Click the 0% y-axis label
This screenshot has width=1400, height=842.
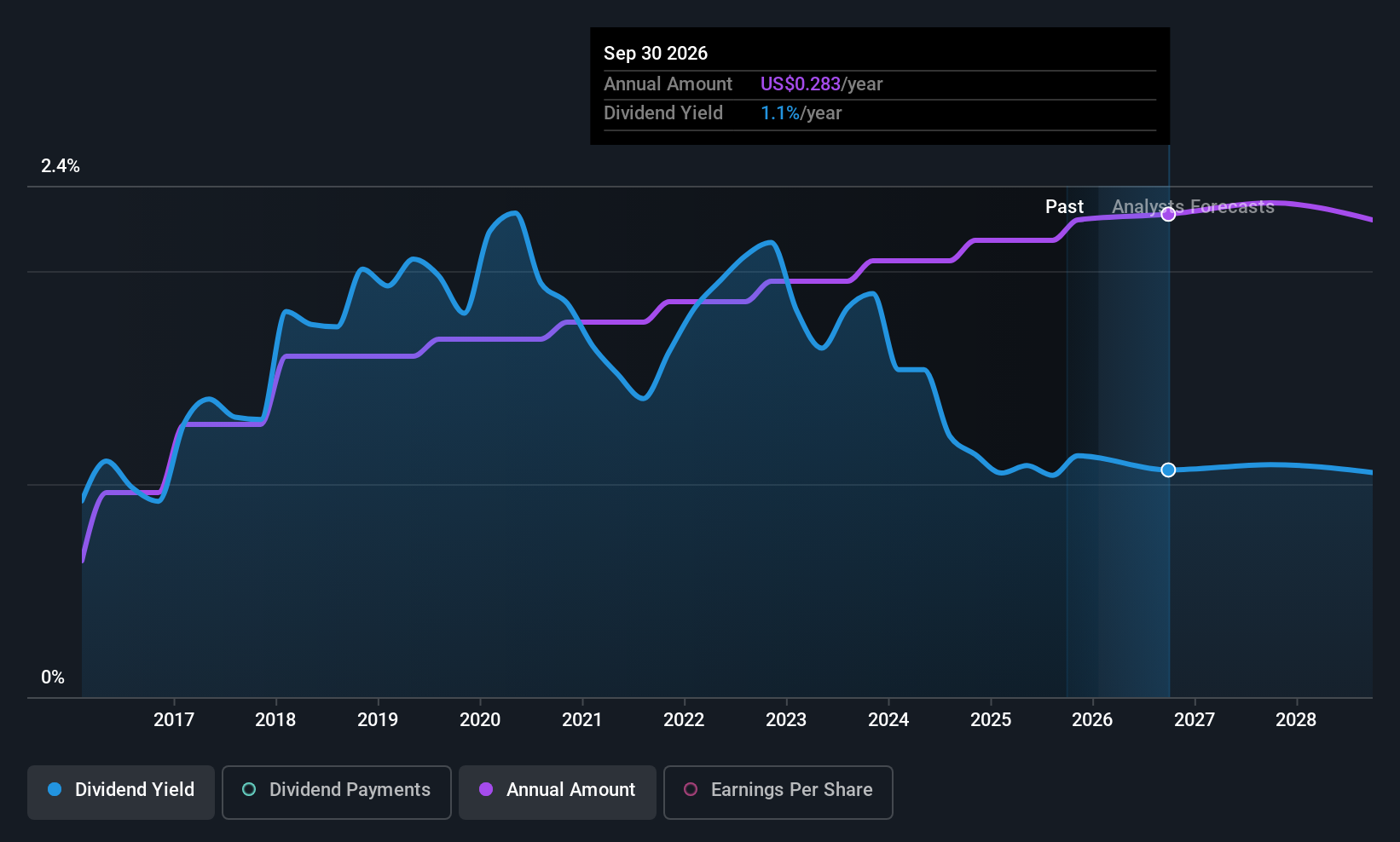(53, 678)
